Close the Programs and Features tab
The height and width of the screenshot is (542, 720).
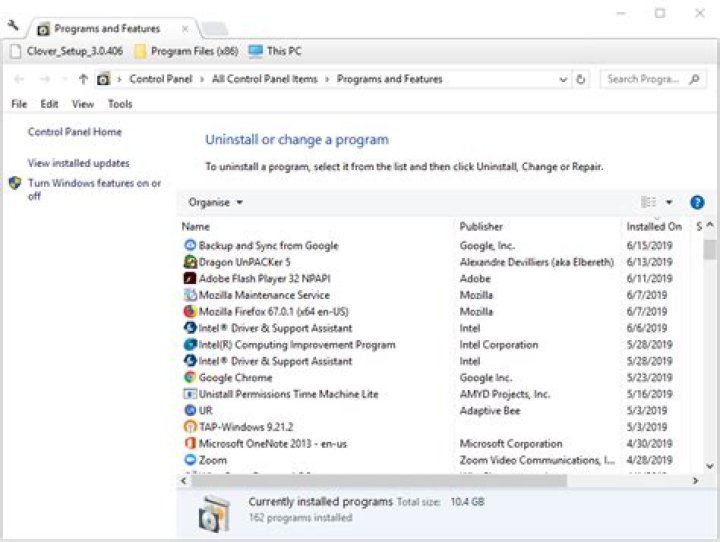(185, 29)
